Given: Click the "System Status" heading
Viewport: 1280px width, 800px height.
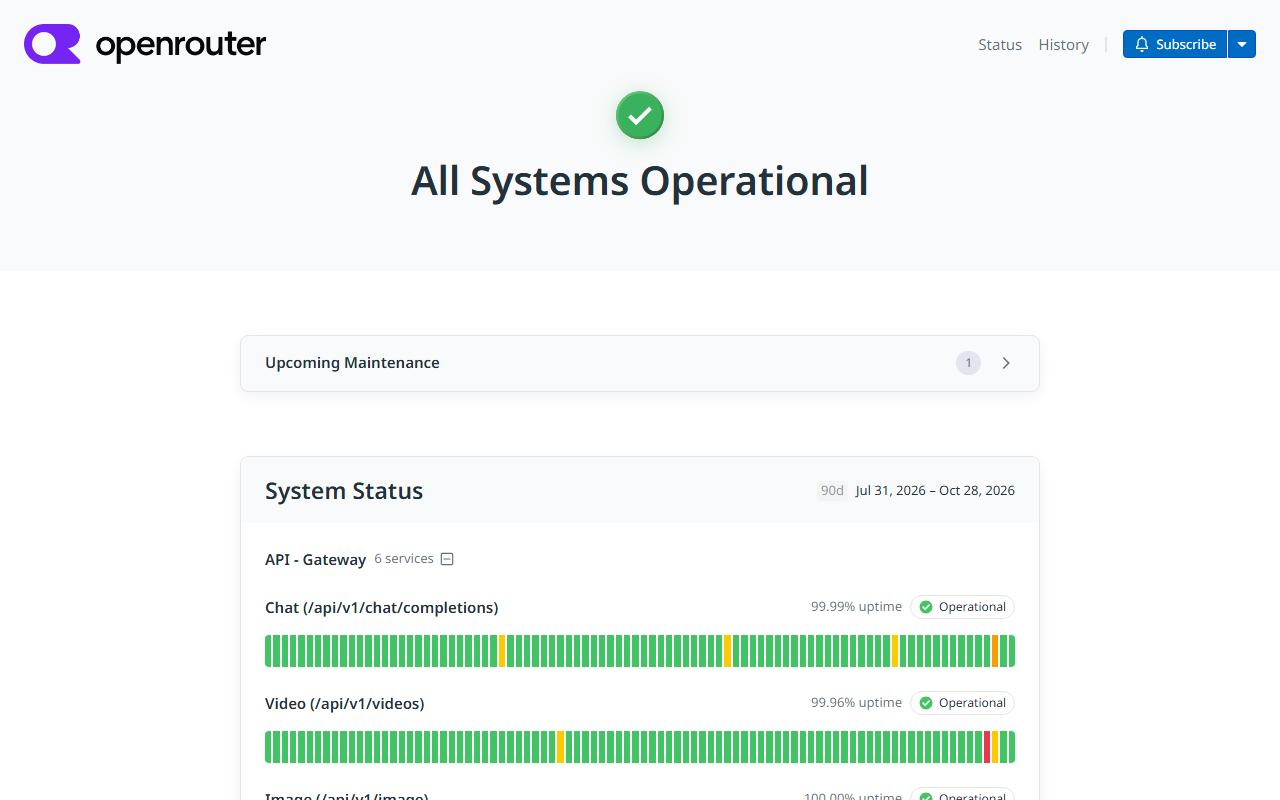Looking at the screenshot, I should coord(344,491).
